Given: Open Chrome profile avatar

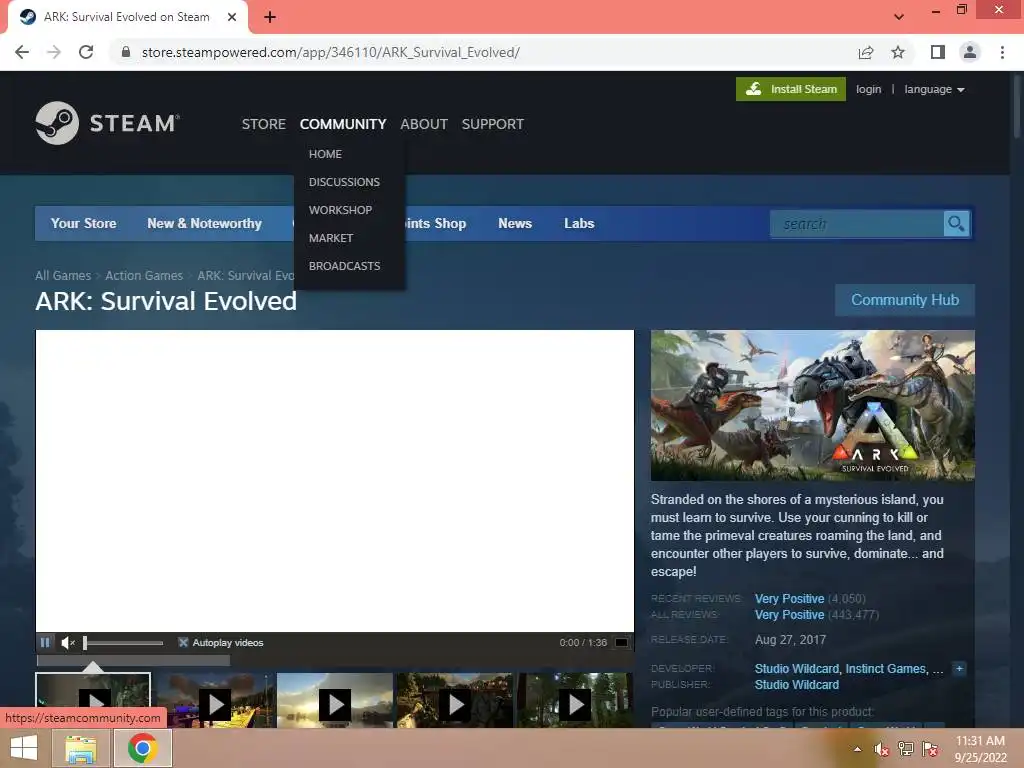Looking at the screenshot, I should [x=970, y=52].
